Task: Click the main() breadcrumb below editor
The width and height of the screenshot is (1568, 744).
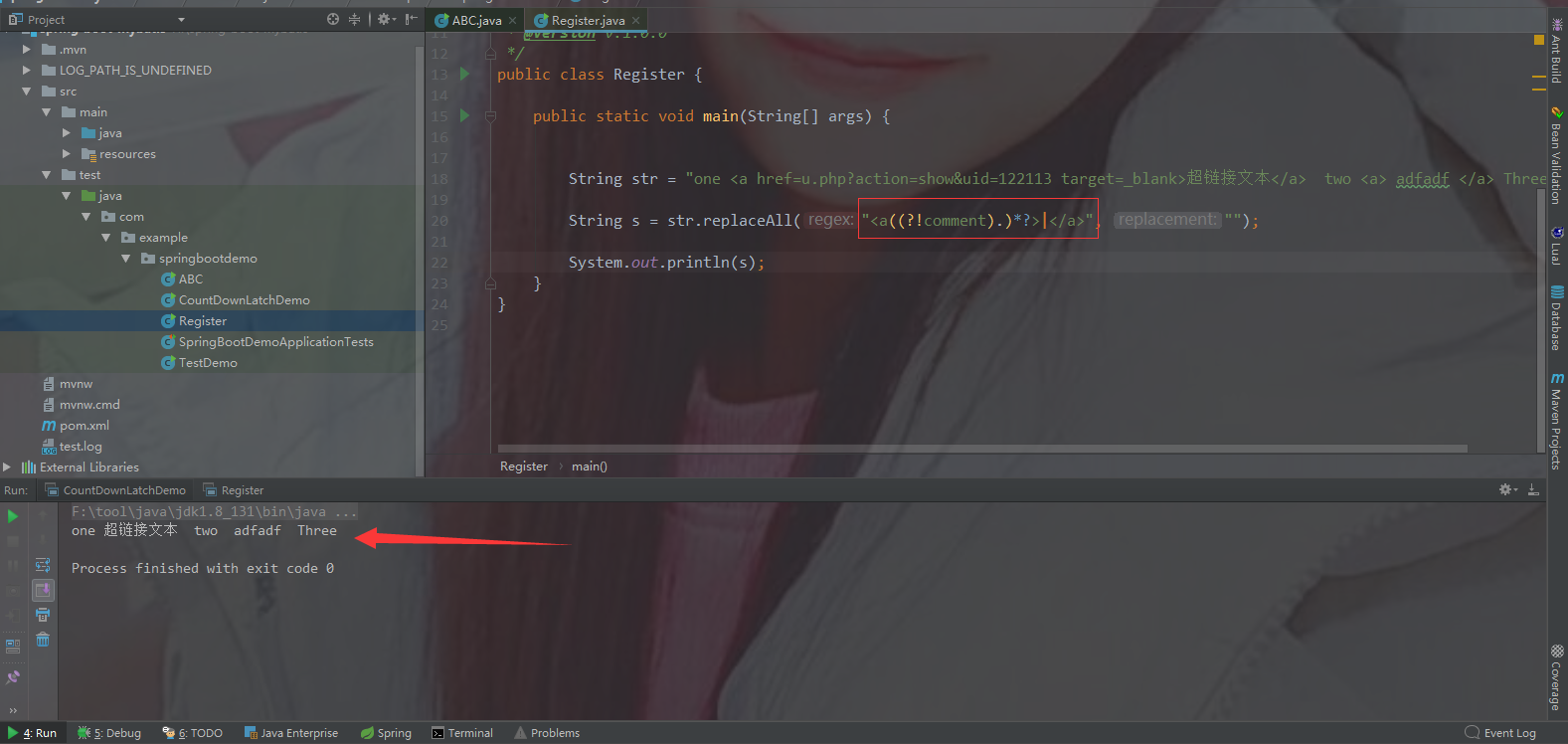Action: [590, 466]
